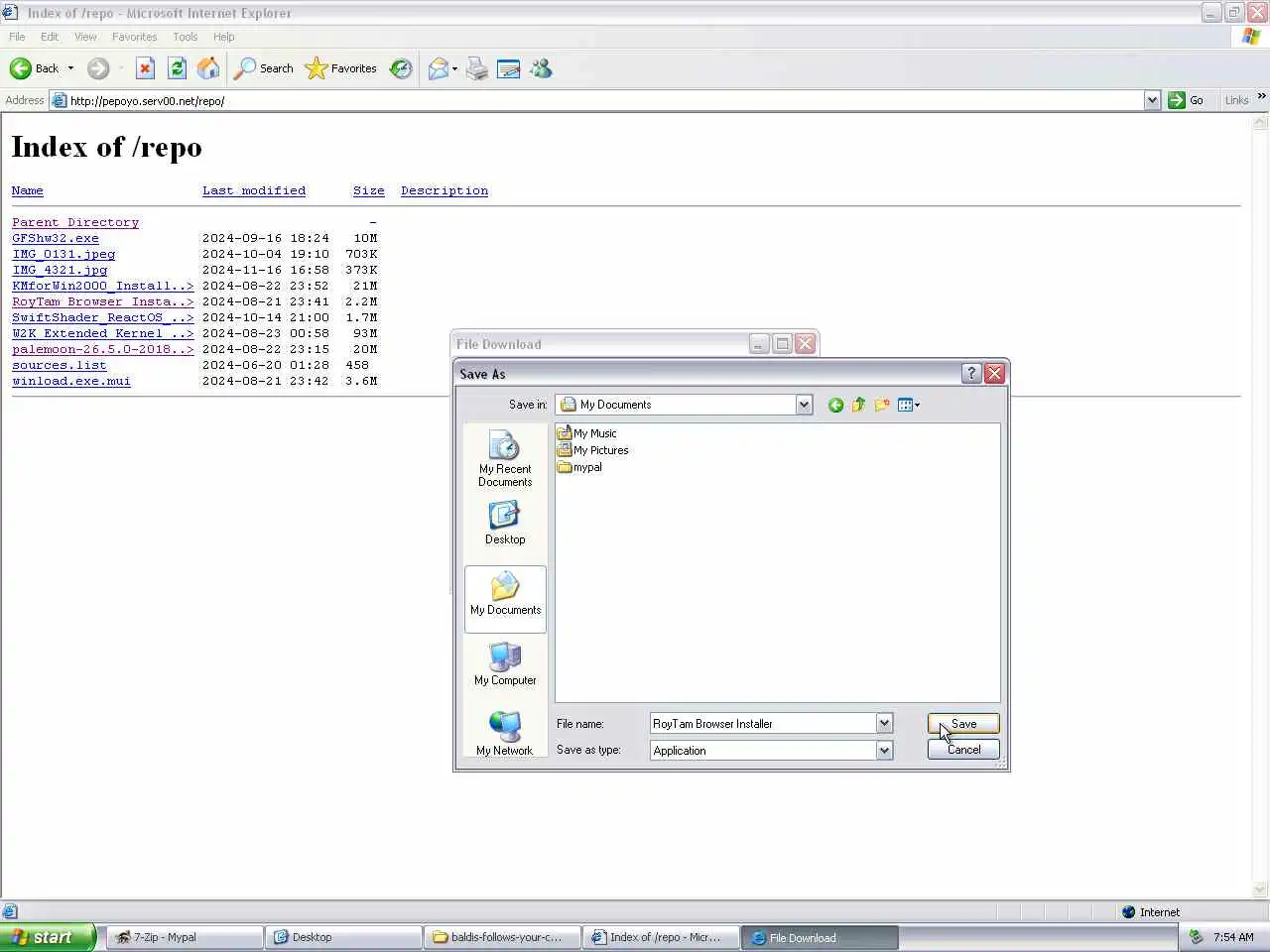
Task: Open the Search pane in IE
Action: [264, 68]
